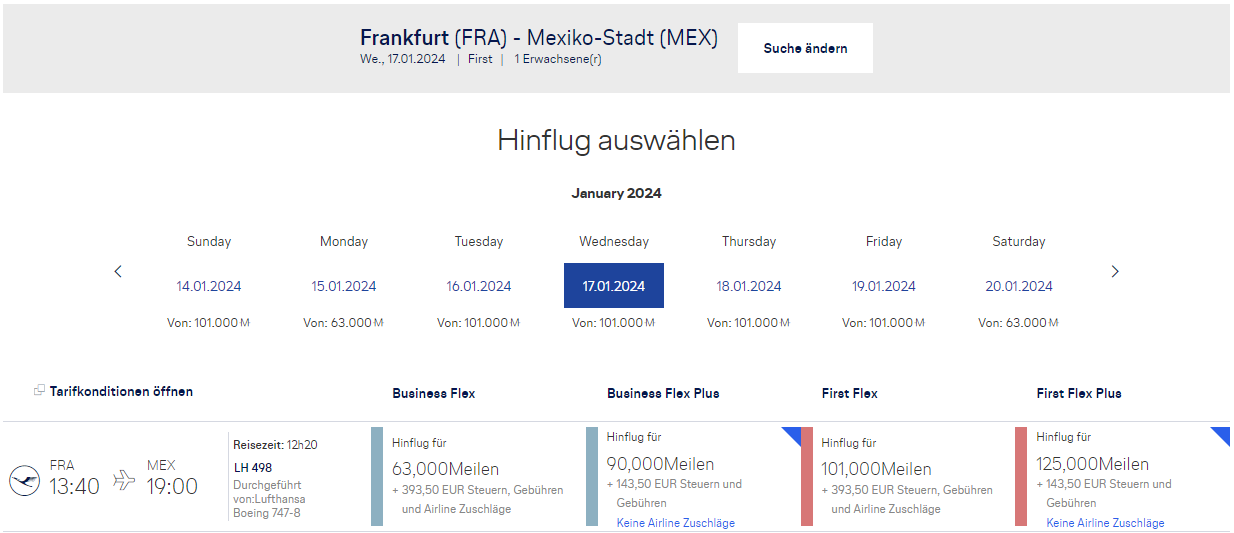Click Business Flex column header
The image size is (1234, 533).
434,393
